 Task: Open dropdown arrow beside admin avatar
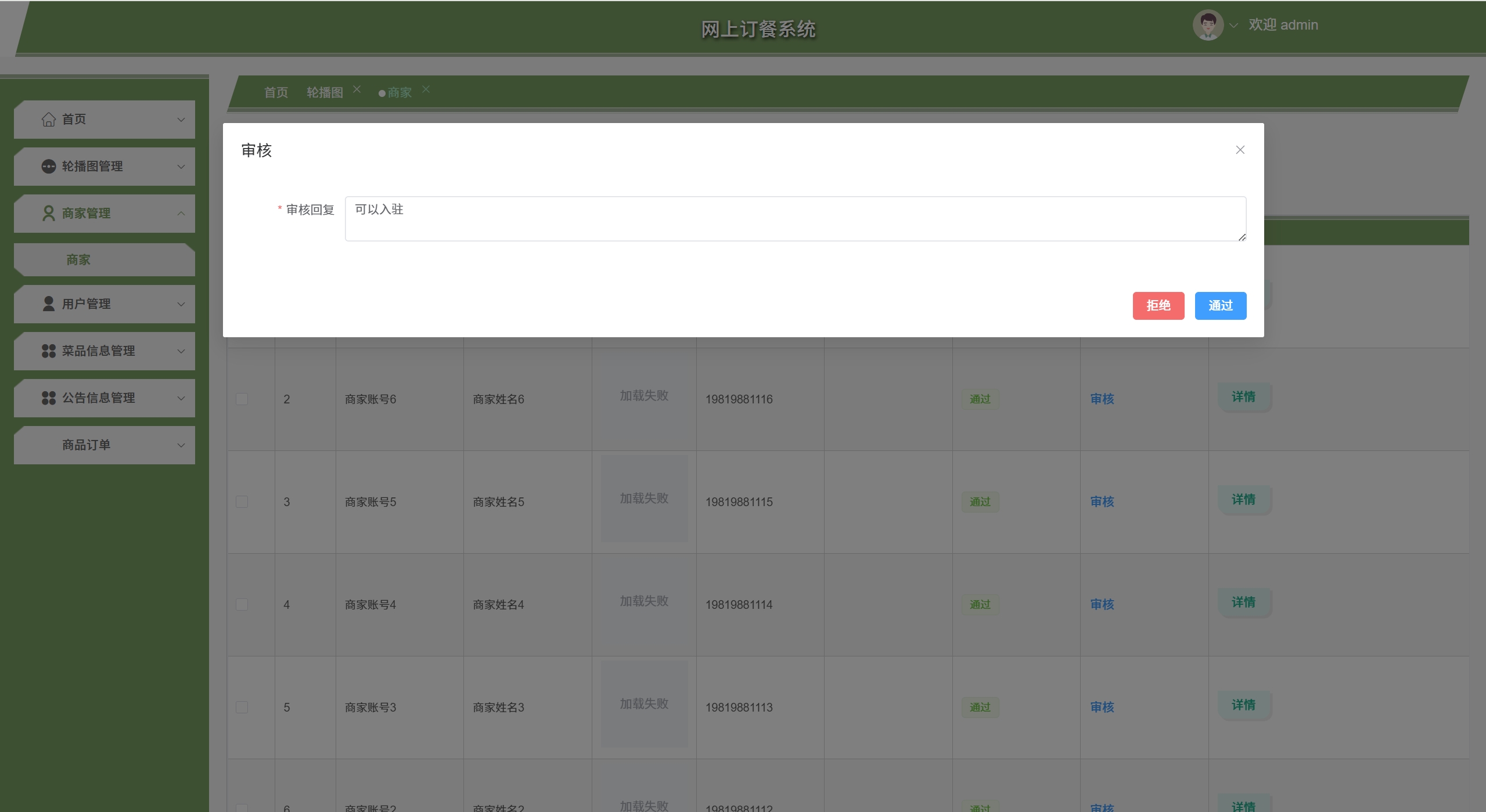[1234, 26]
